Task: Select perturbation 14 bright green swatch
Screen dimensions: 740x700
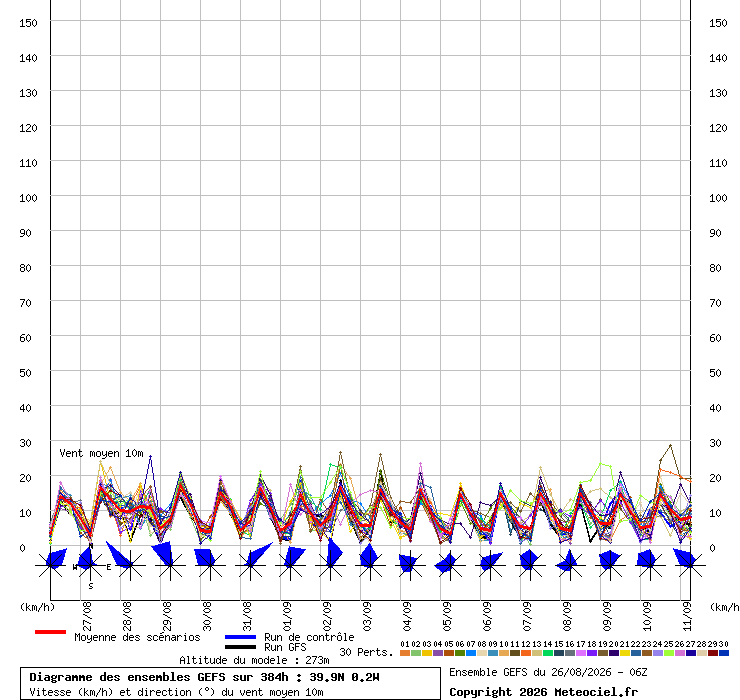Action: pos(547,653)
